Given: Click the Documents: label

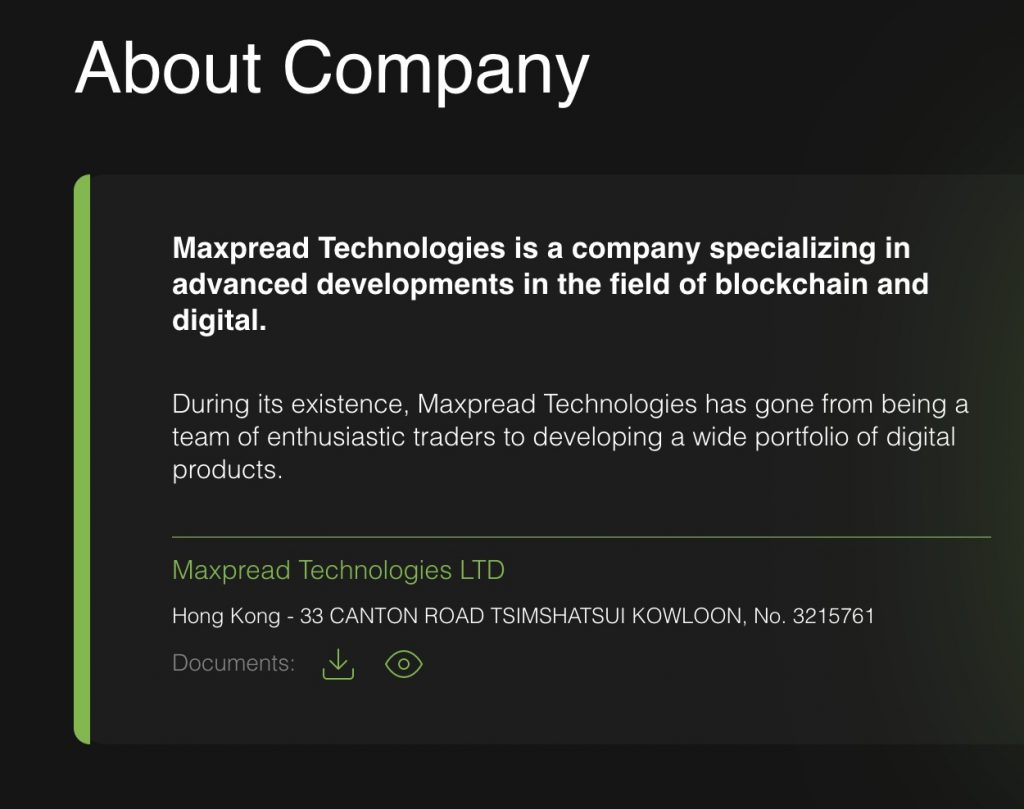Looking at the screenshot, I should (x=233, y=664).
